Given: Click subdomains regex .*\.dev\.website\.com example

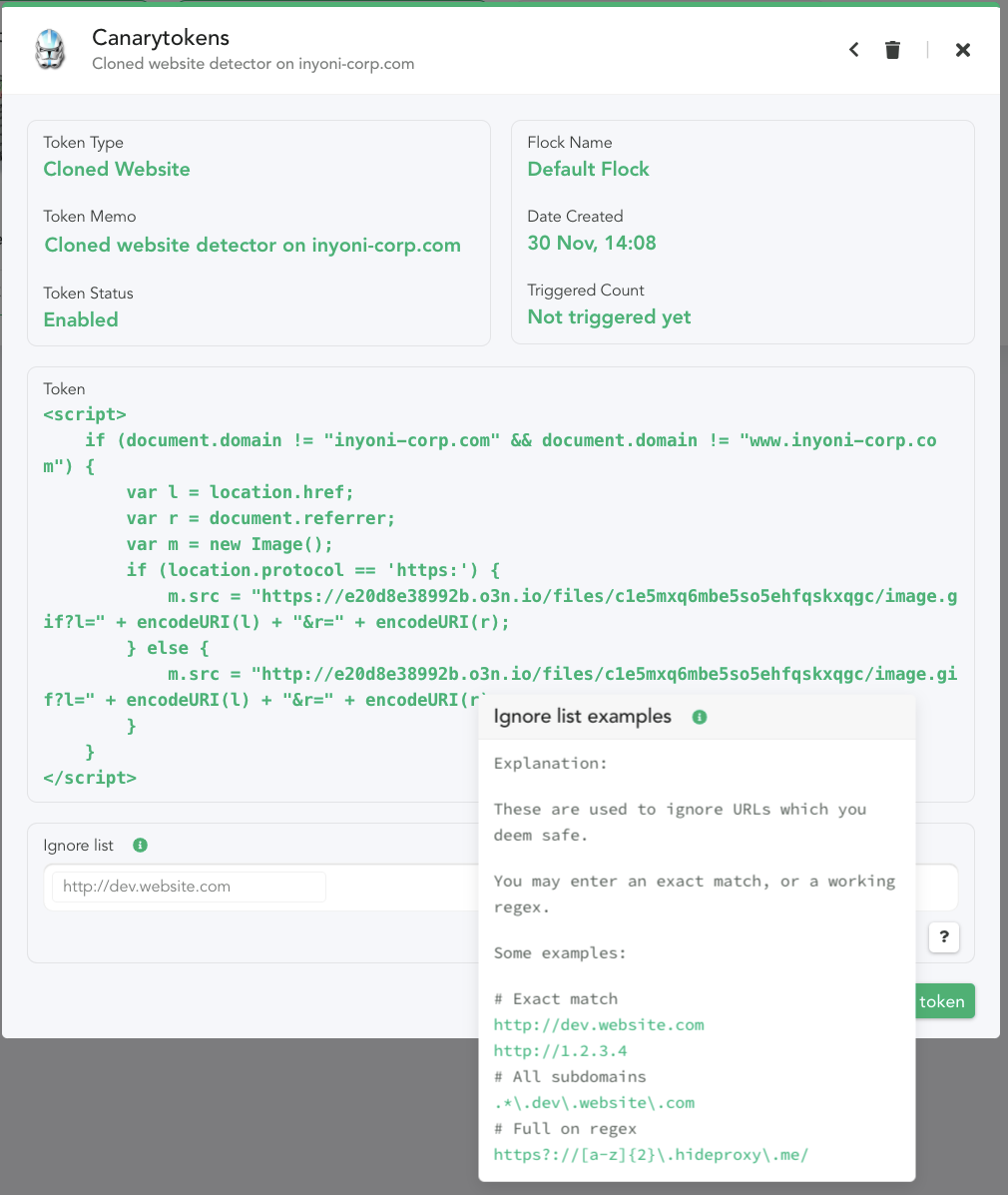Looking at the screenshot, I should (594, 1103).
